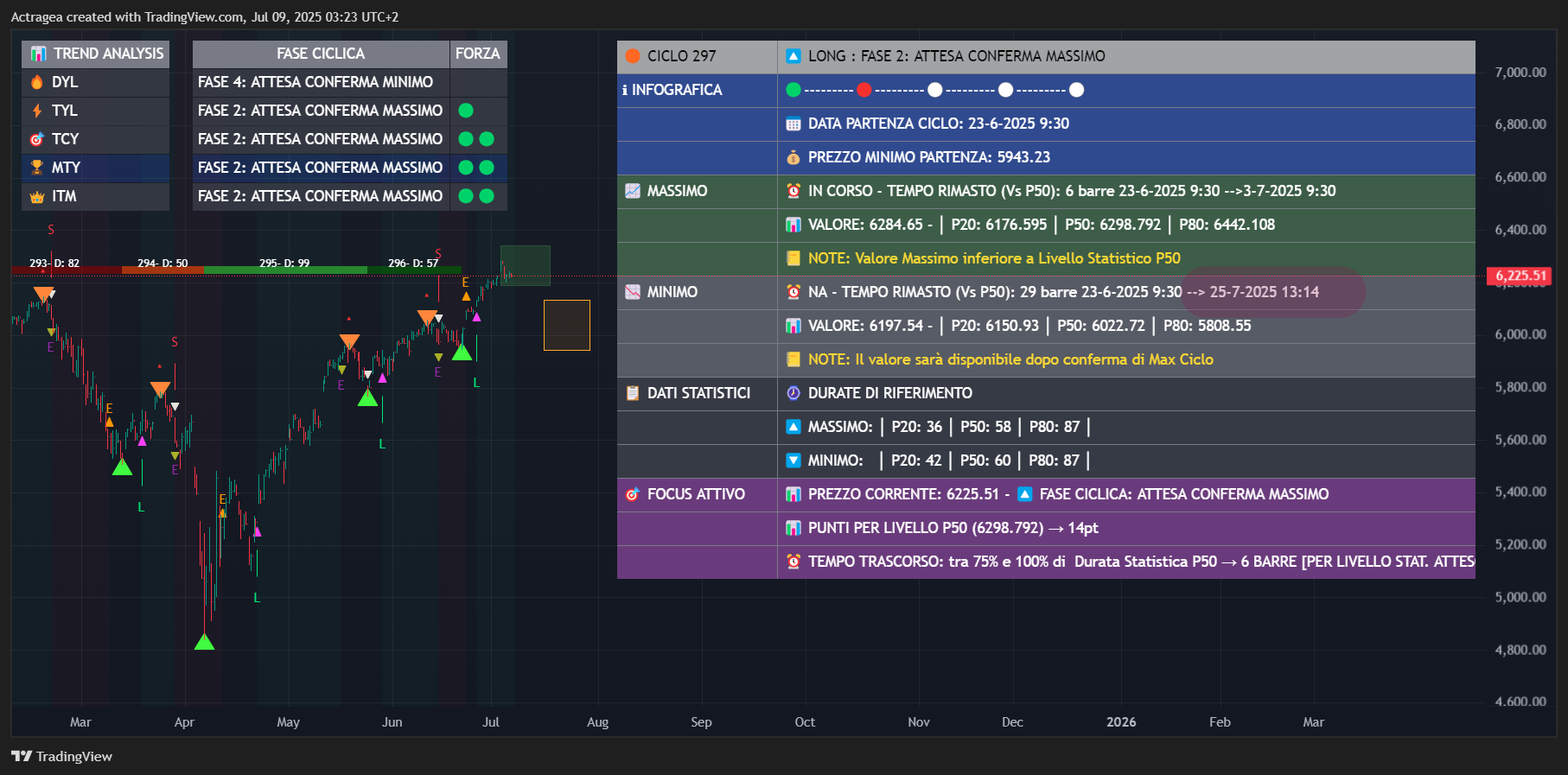Image resolution: width=1568 pixels, height=775 pixels.
Task: Click the clock icon beside DURATE DI RIFERIMENTO
Action: click(x=794, y=393)
